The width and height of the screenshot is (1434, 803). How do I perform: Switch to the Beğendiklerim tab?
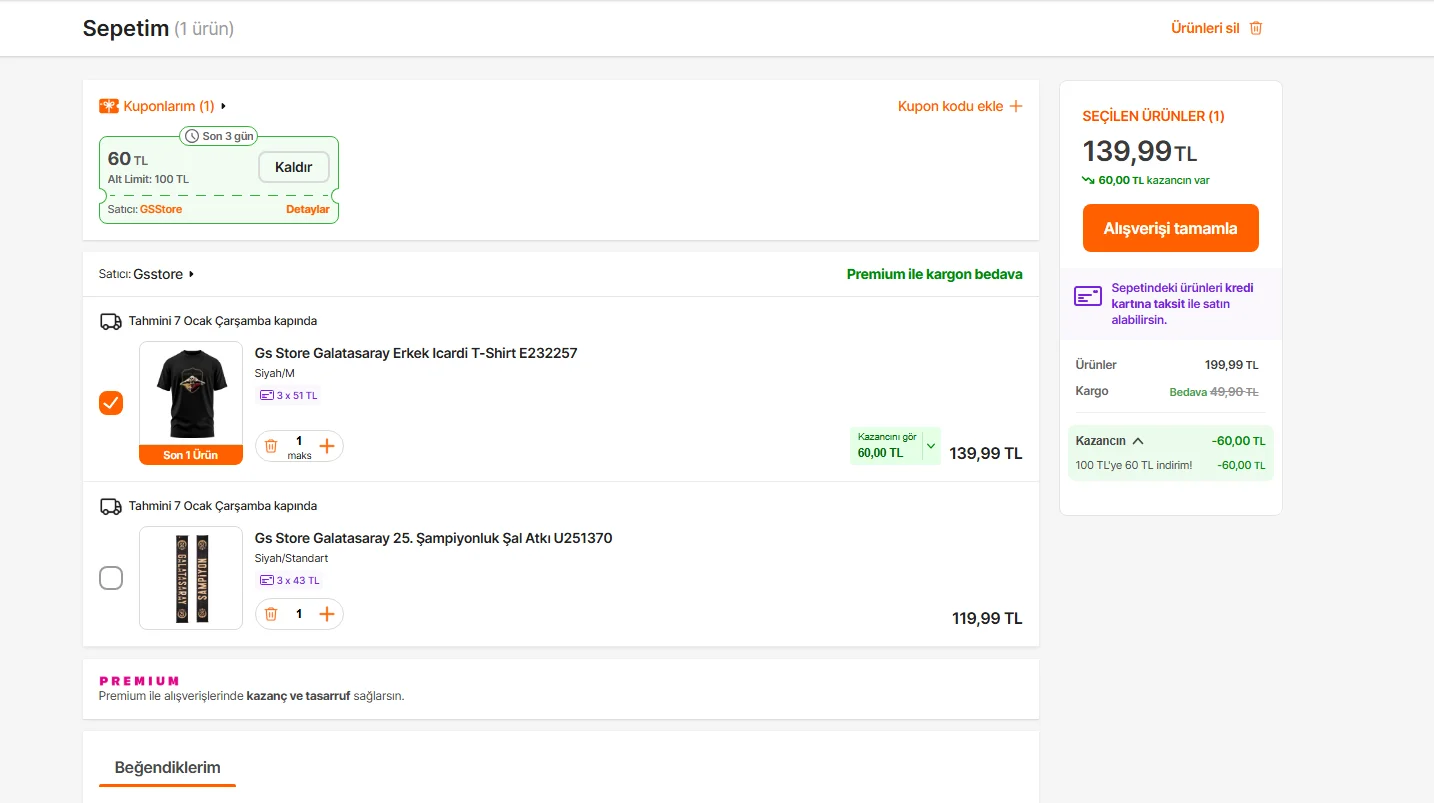click(x=168, y=768)
